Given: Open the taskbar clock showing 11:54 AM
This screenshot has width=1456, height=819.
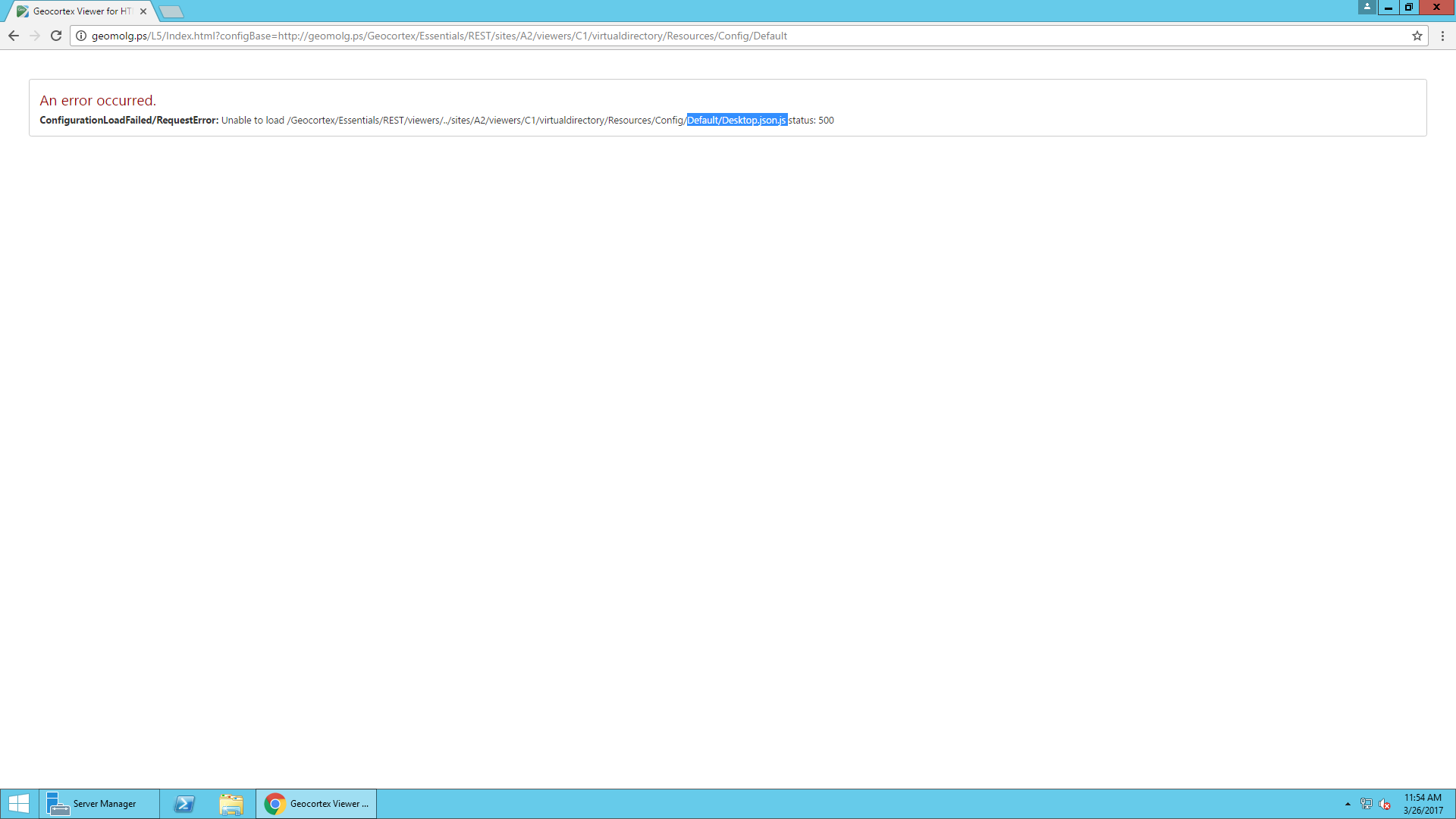Looking at the screenshot, I should 1423,804.
